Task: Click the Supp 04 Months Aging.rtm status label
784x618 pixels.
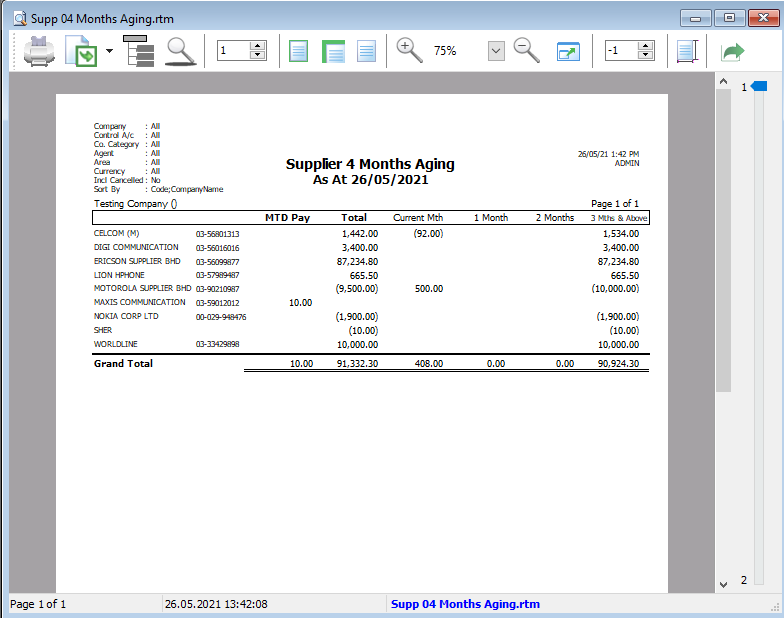Action: point(465,604)
